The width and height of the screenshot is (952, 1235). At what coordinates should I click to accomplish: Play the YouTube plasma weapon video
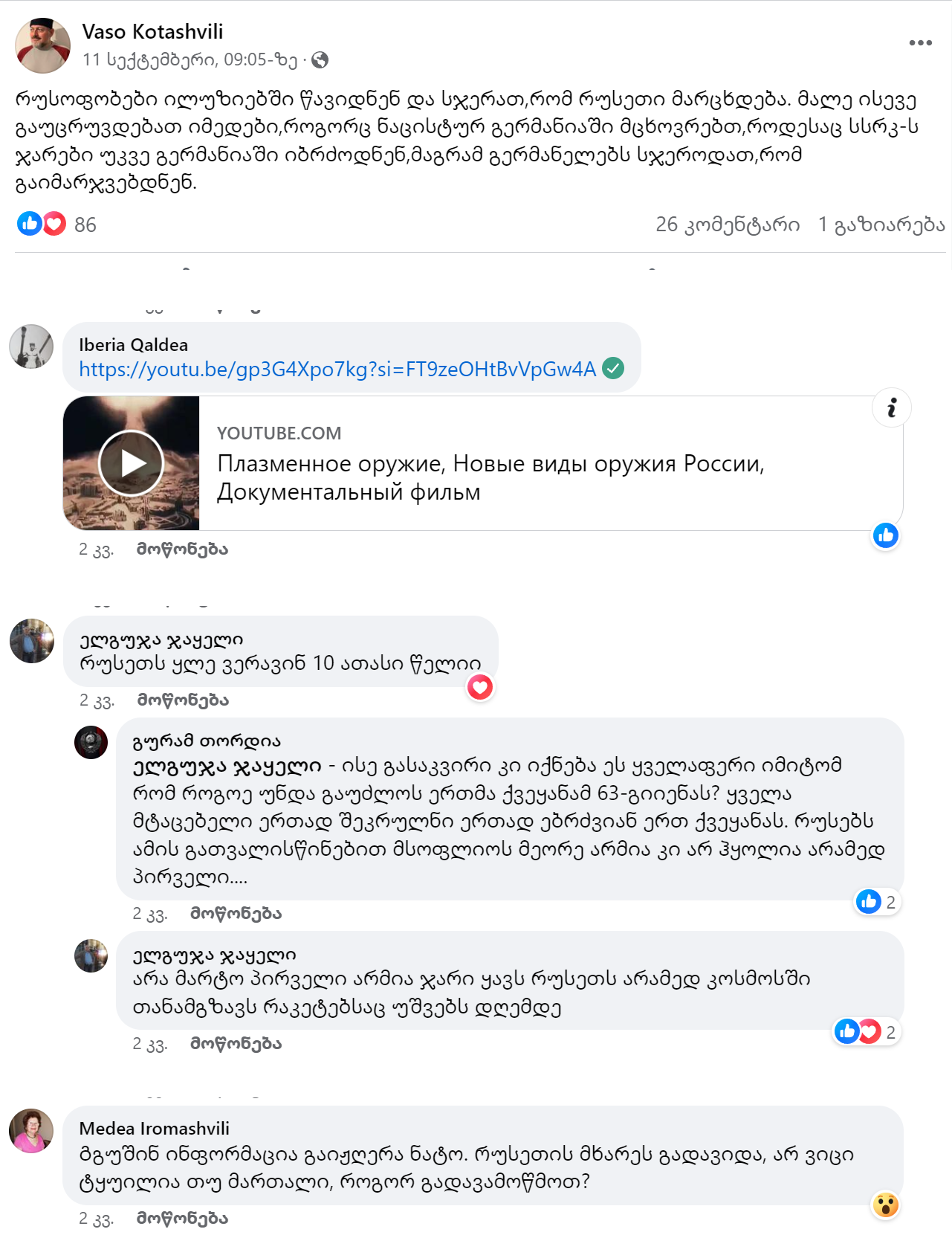132,463
